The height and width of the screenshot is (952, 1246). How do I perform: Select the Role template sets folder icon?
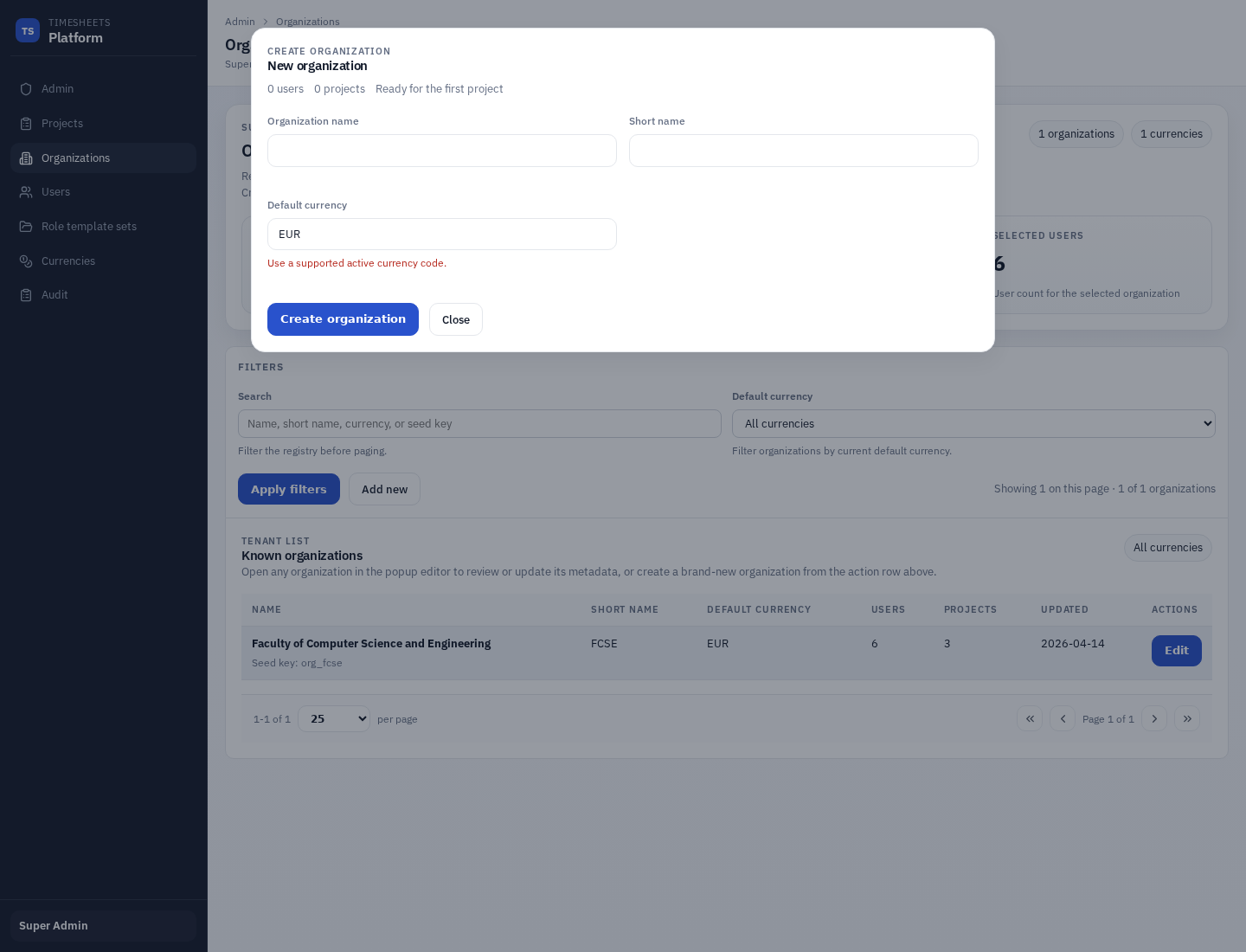[x=25, y=226]
